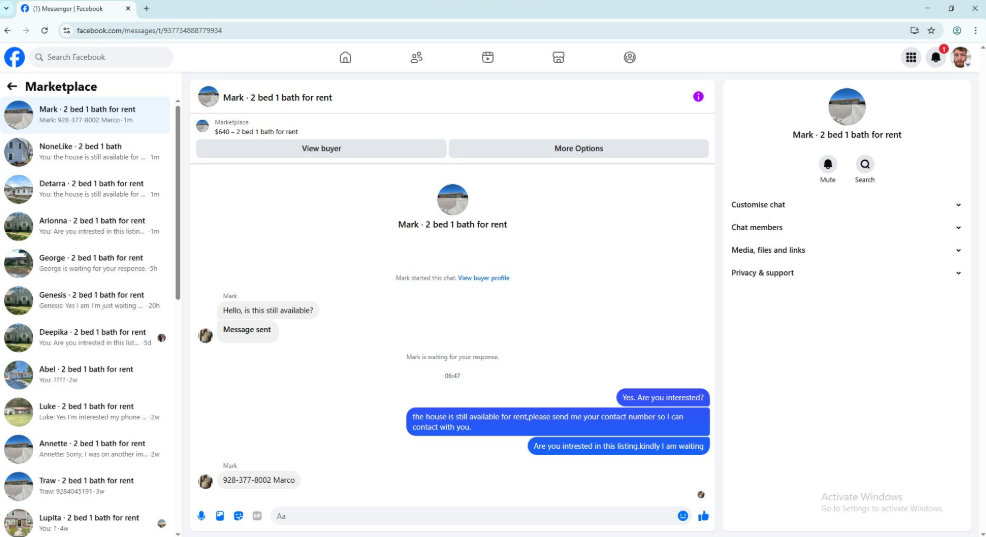Open Deepika 2 bed 1 bath conversation

pos(85,337)
